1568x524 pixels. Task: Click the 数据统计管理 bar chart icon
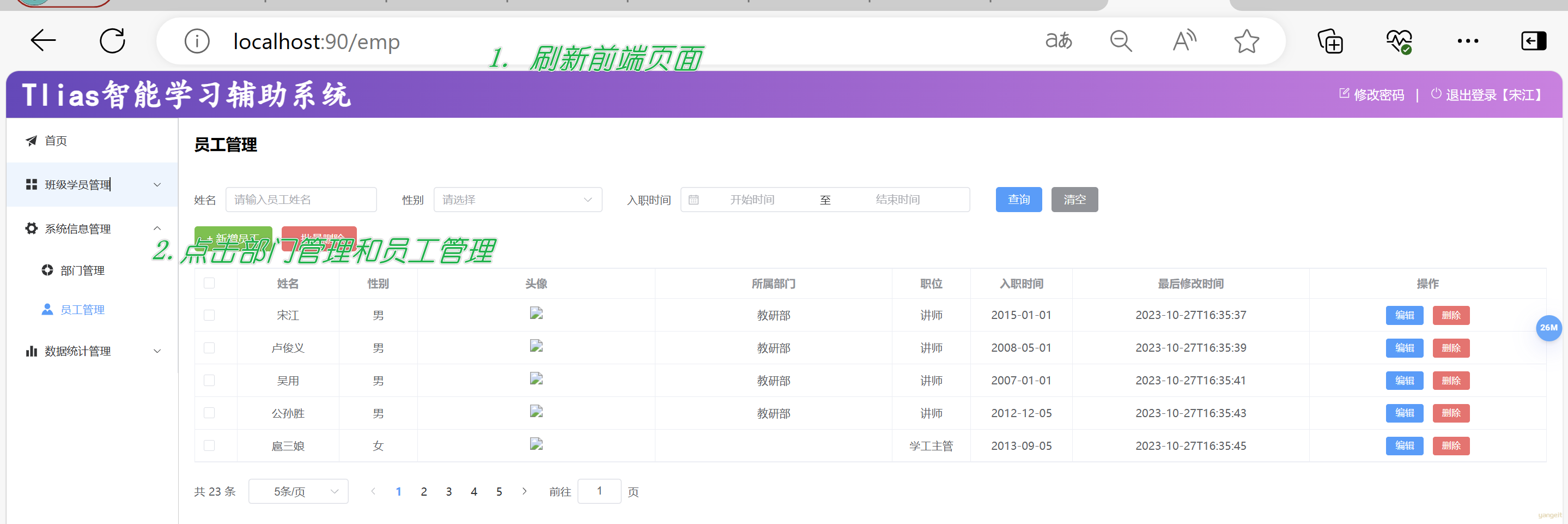(31, 351)
